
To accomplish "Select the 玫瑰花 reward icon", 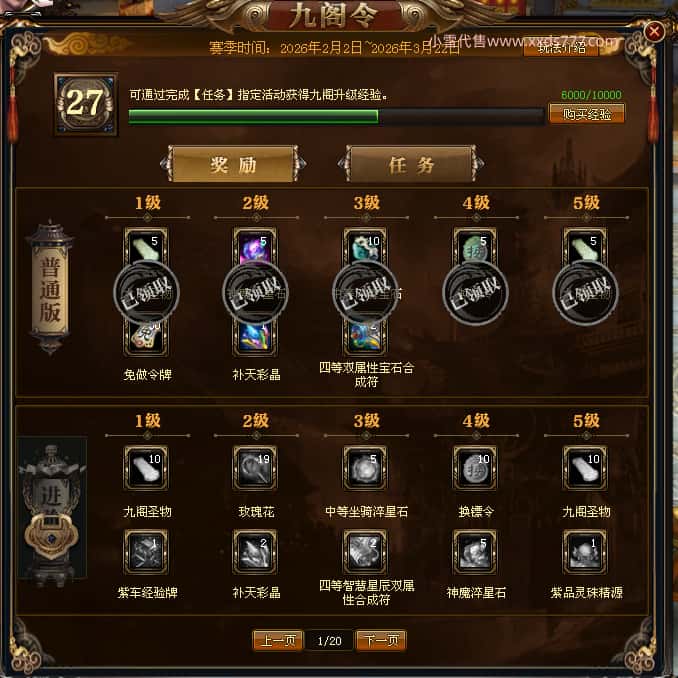I will click(256, 468).
